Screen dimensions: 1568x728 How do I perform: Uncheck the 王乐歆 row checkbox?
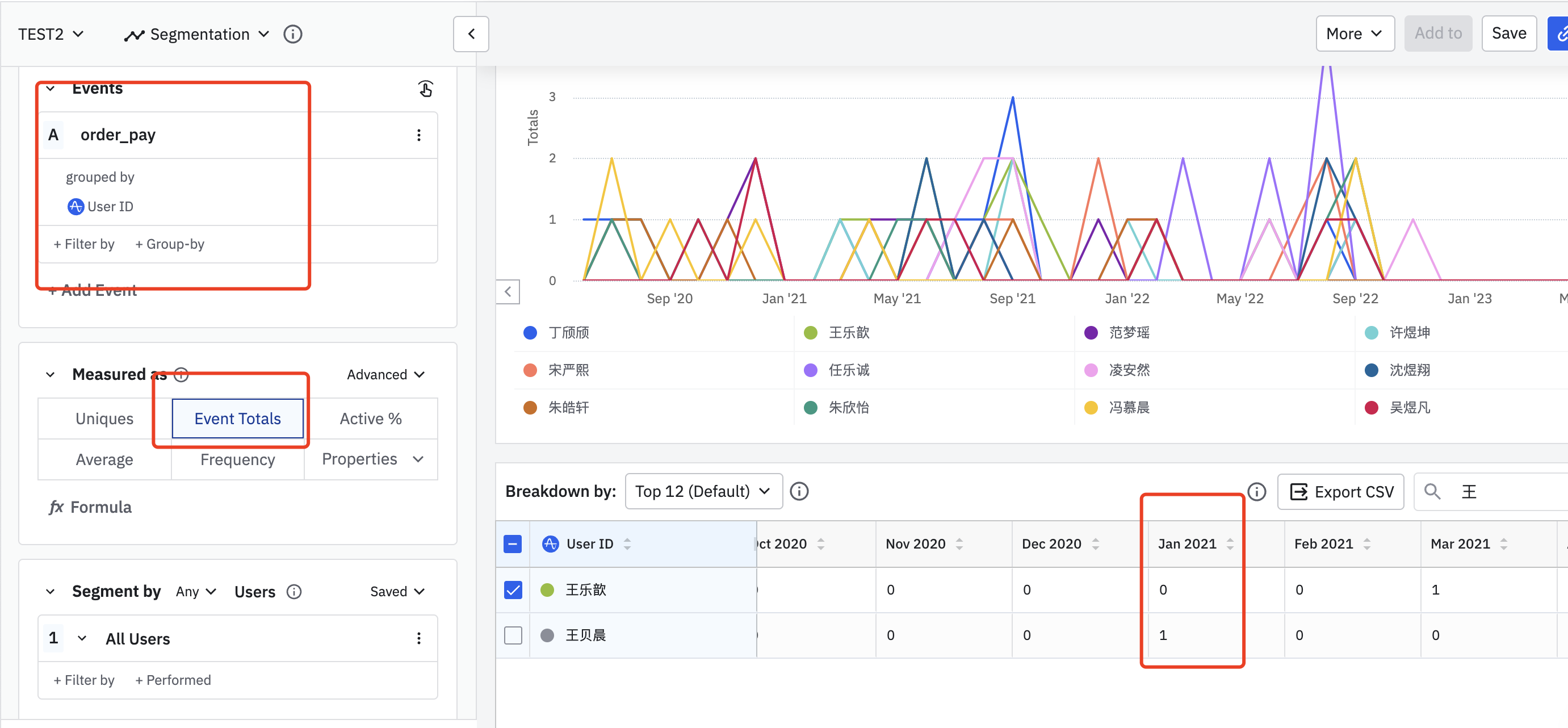coord(513,589)
